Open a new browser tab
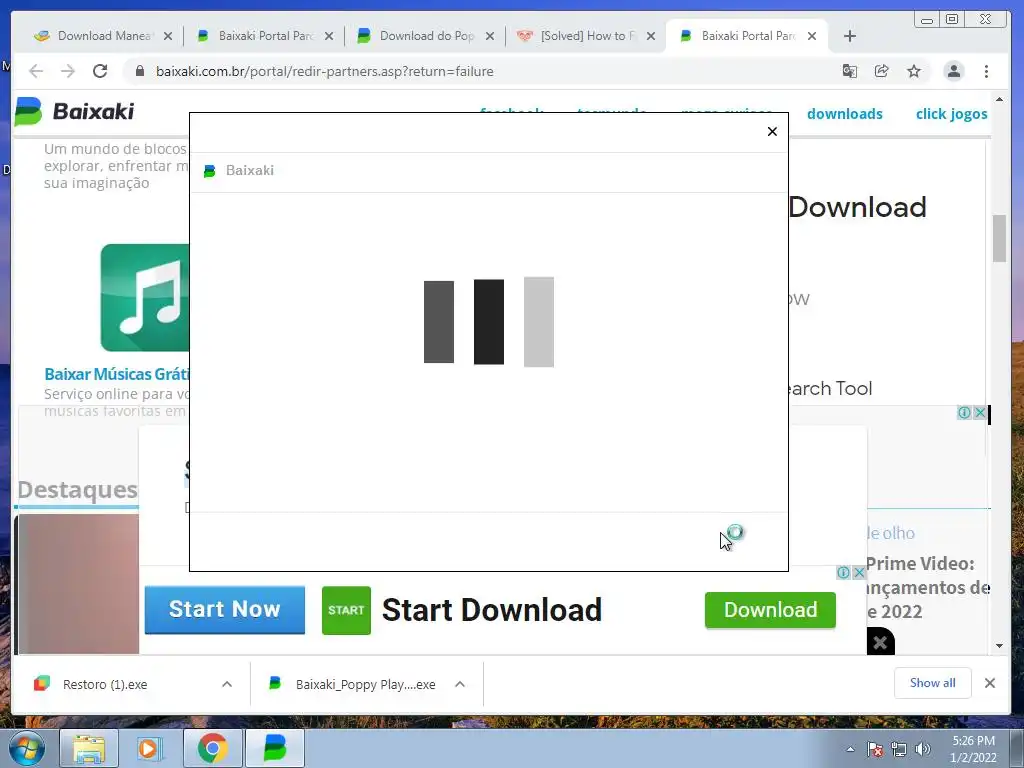Image resolution: width=1024 pixels, height=768 pixels. (850, 36)
